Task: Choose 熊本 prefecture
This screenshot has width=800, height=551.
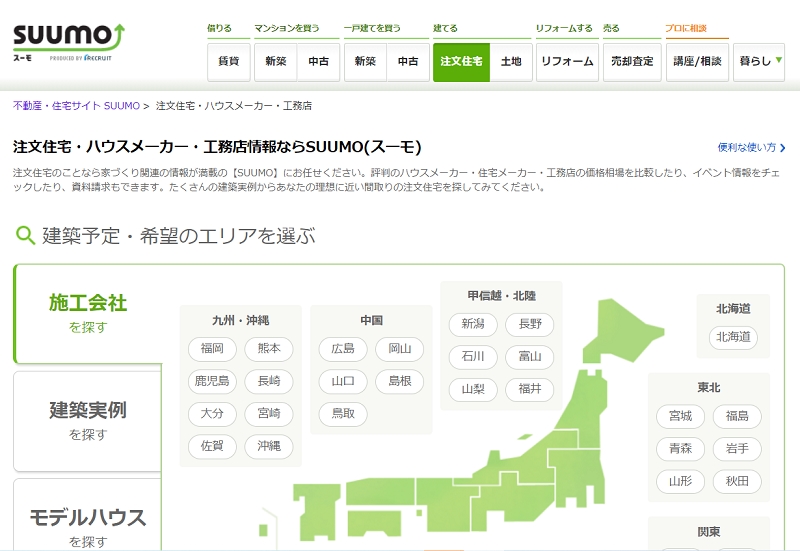Action: 269,348
